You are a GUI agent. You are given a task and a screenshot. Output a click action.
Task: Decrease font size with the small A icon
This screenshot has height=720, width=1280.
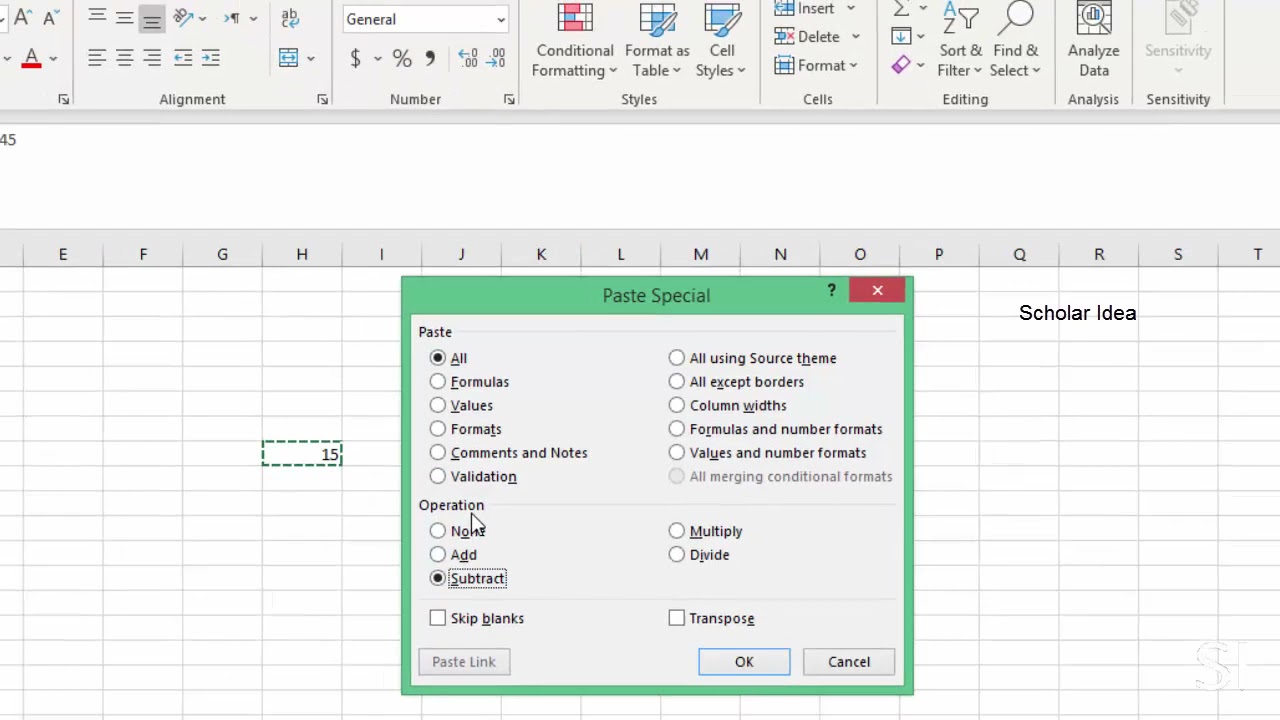(49, 18)
